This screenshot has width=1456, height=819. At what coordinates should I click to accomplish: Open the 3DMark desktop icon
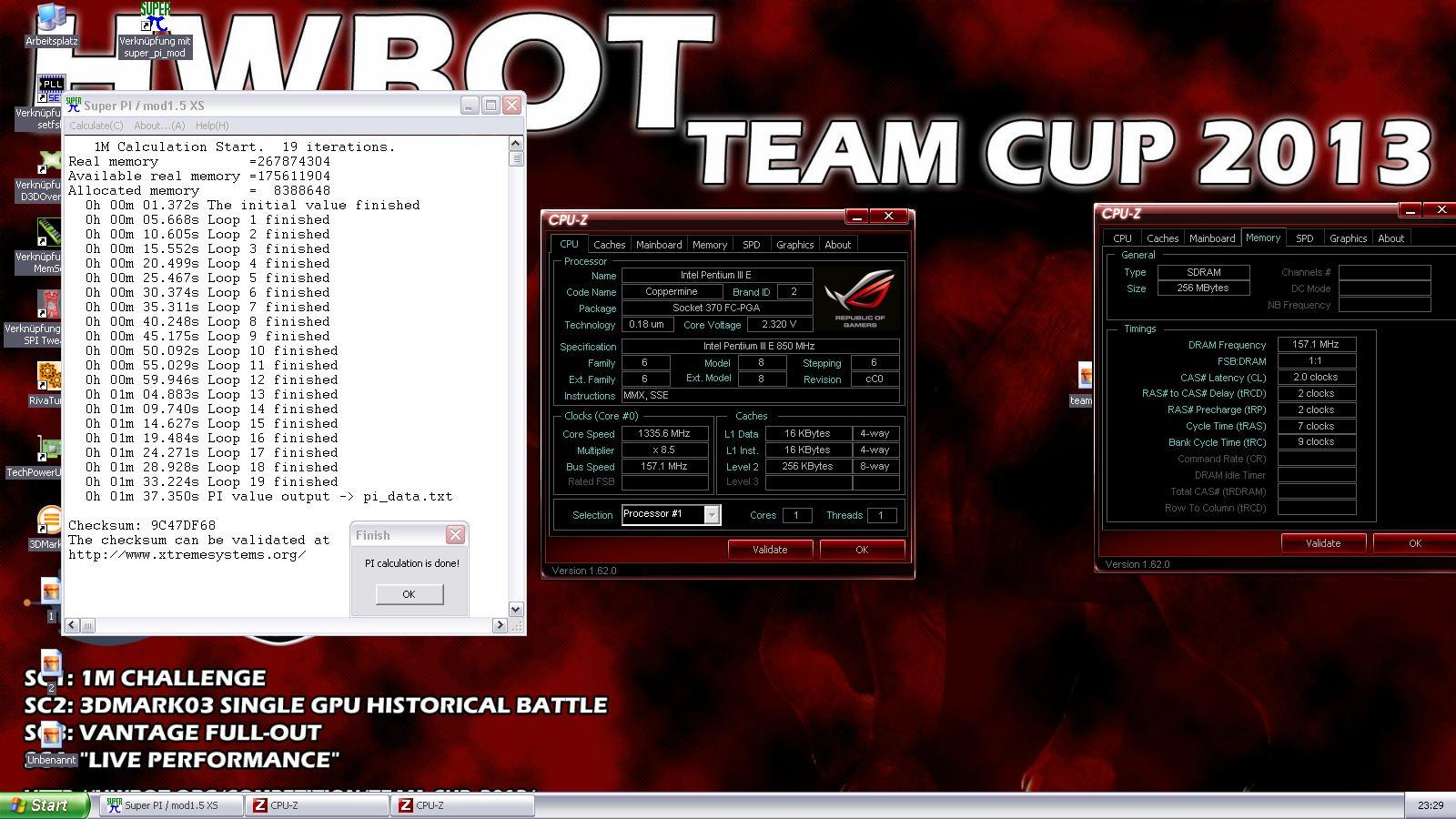pos(49,521)
